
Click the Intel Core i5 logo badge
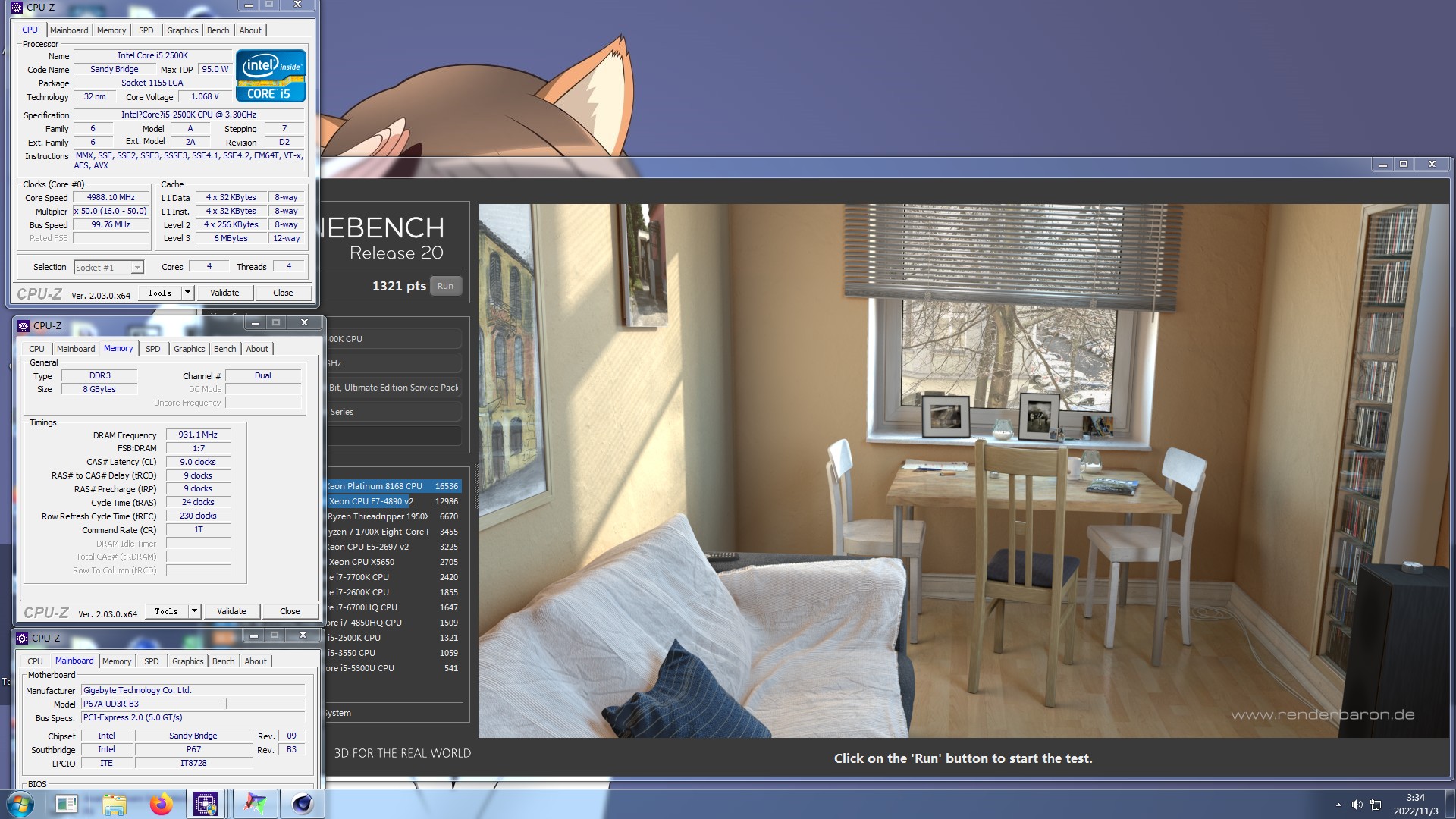pos(271,75)
